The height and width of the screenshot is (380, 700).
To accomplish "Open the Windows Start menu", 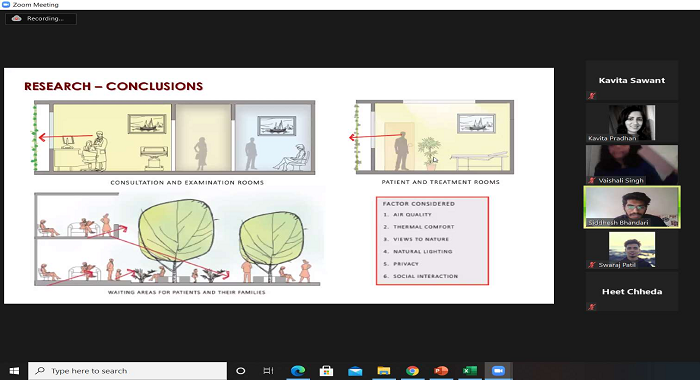I will coord(14,371).
